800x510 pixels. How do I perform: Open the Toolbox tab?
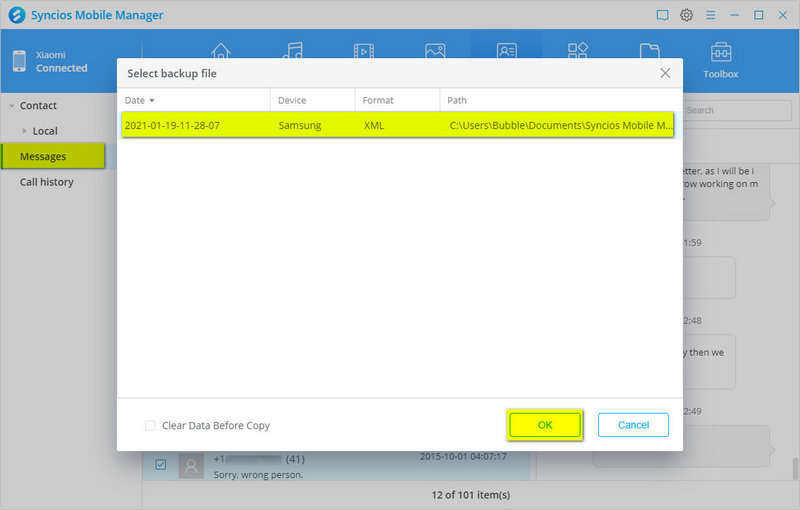[720, 60]
